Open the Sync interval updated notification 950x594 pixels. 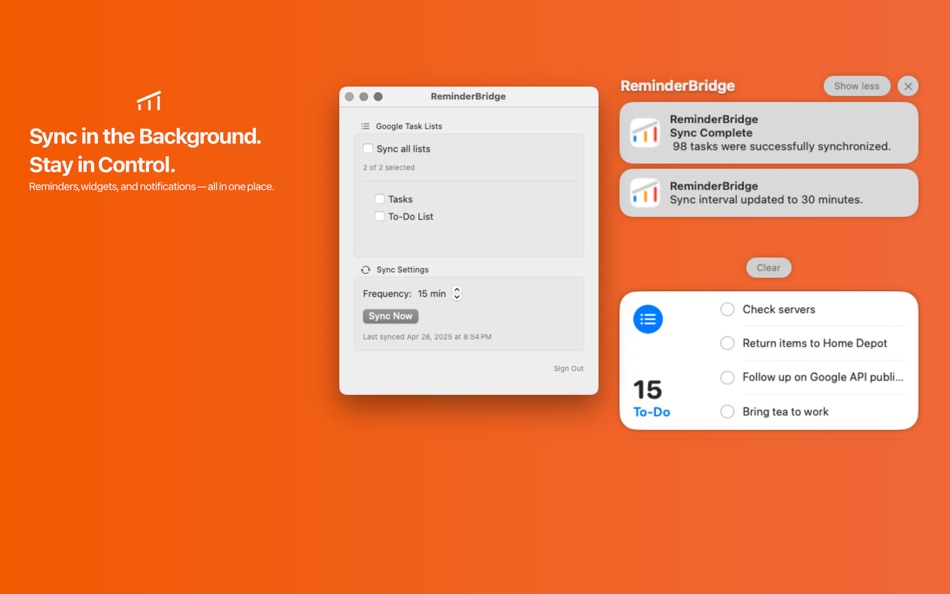[768, 193]
